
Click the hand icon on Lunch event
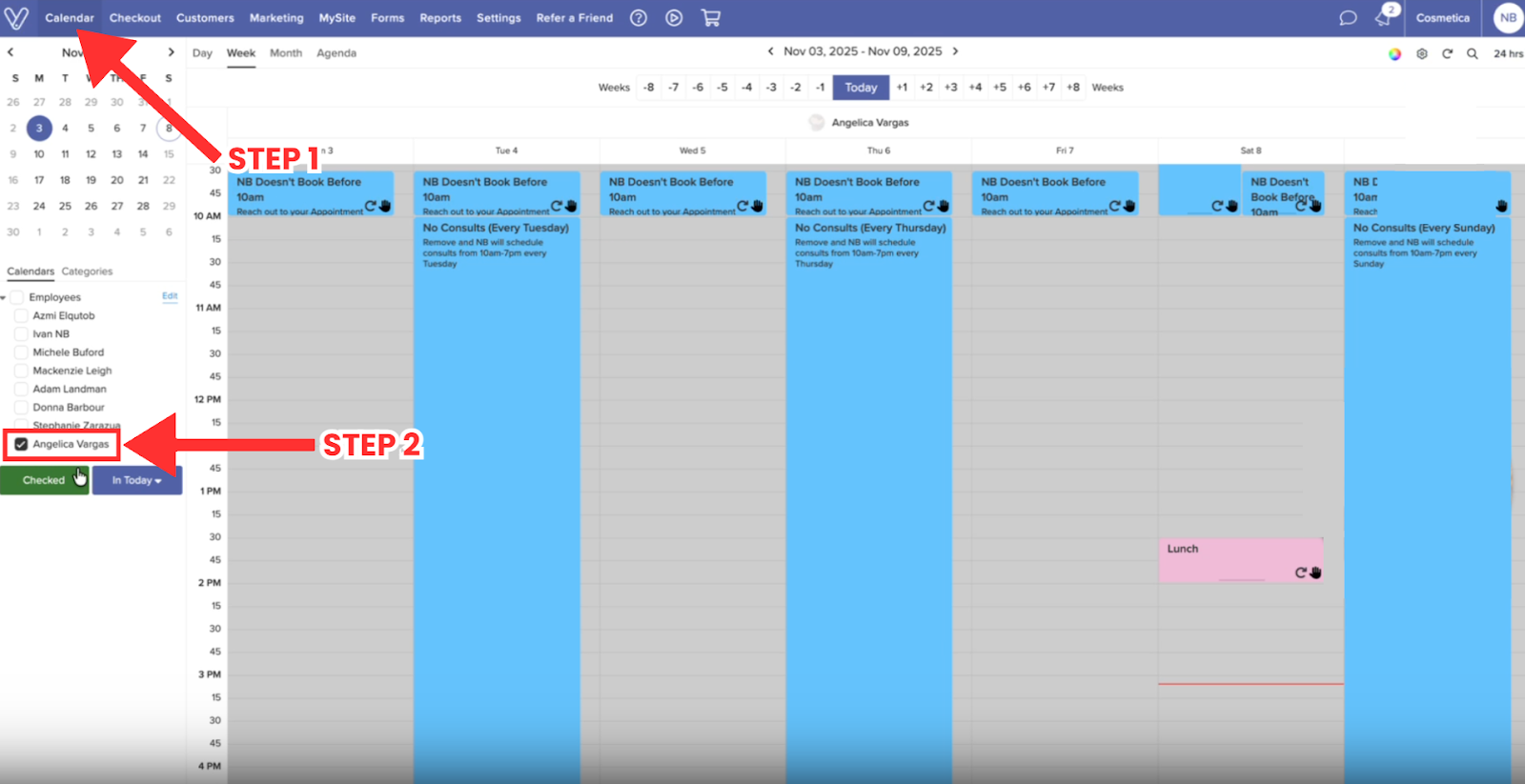[x=1315, y=573]
